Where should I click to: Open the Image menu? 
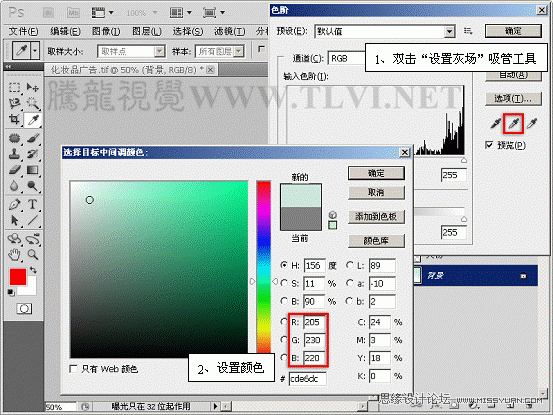point(106,31)
